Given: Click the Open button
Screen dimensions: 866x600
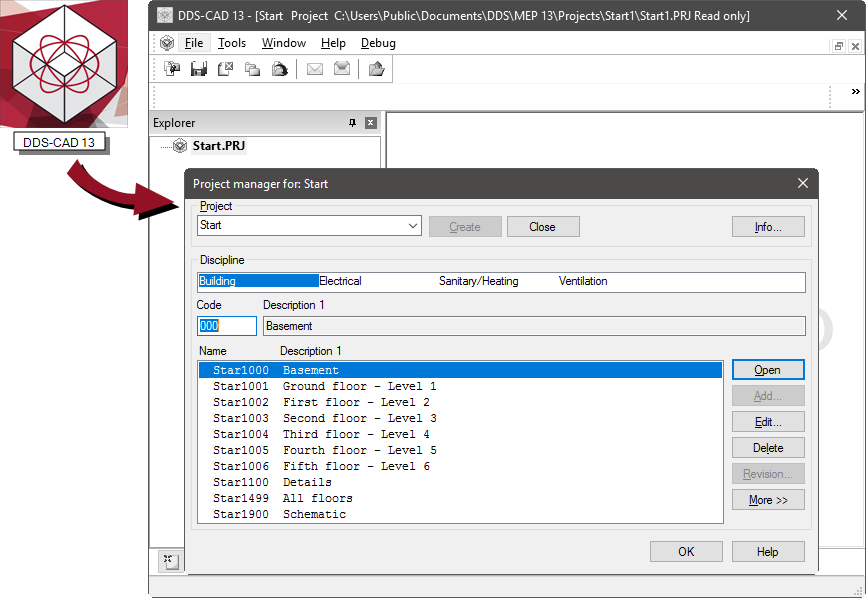Looking at the screenshot, I should point(768,370).
